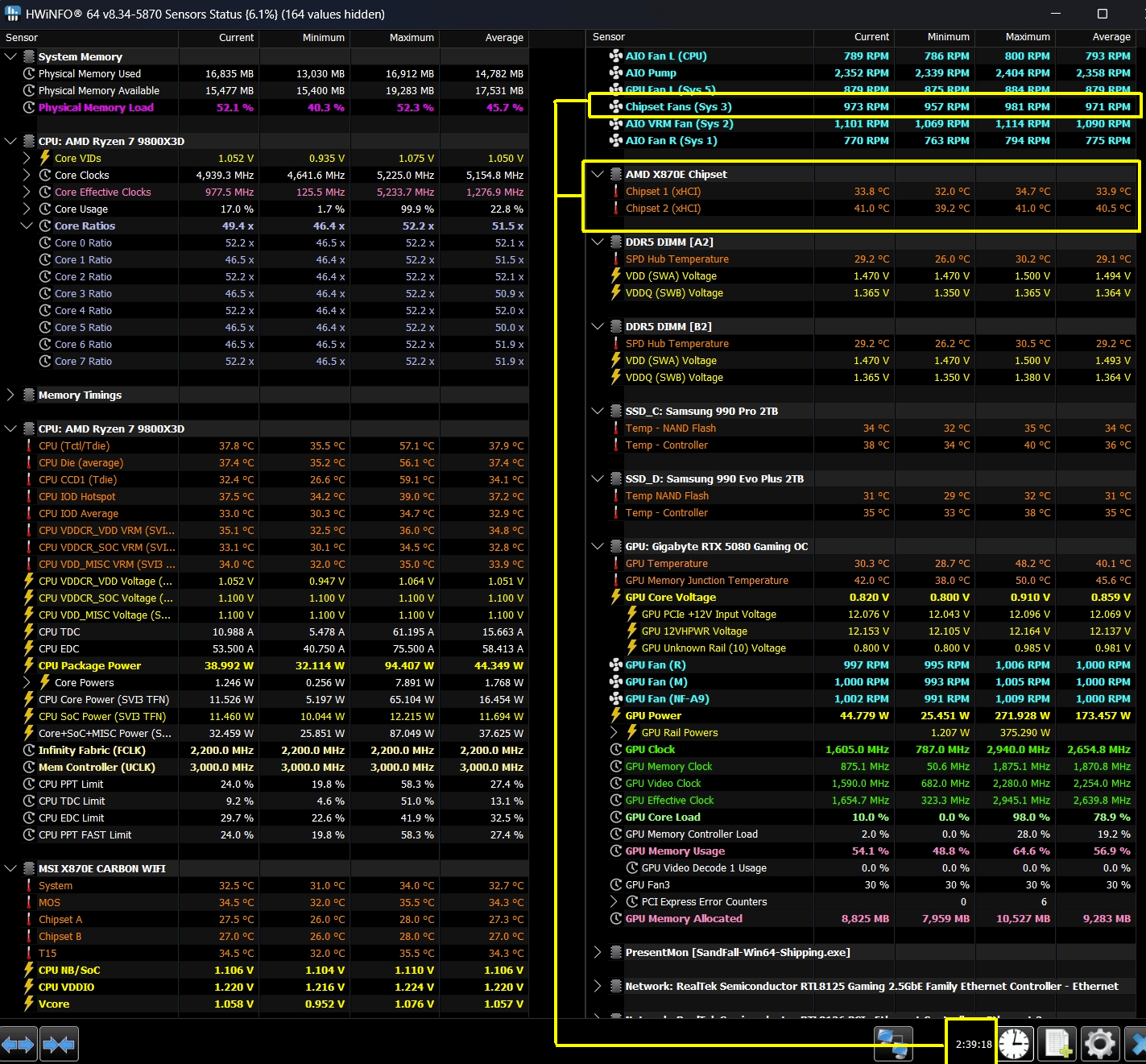Click the fan icon of Chipset Fans (Sys 3)
This screenshot has height=1064, width=1146.
pyautogui.click(x=615, y=106)
